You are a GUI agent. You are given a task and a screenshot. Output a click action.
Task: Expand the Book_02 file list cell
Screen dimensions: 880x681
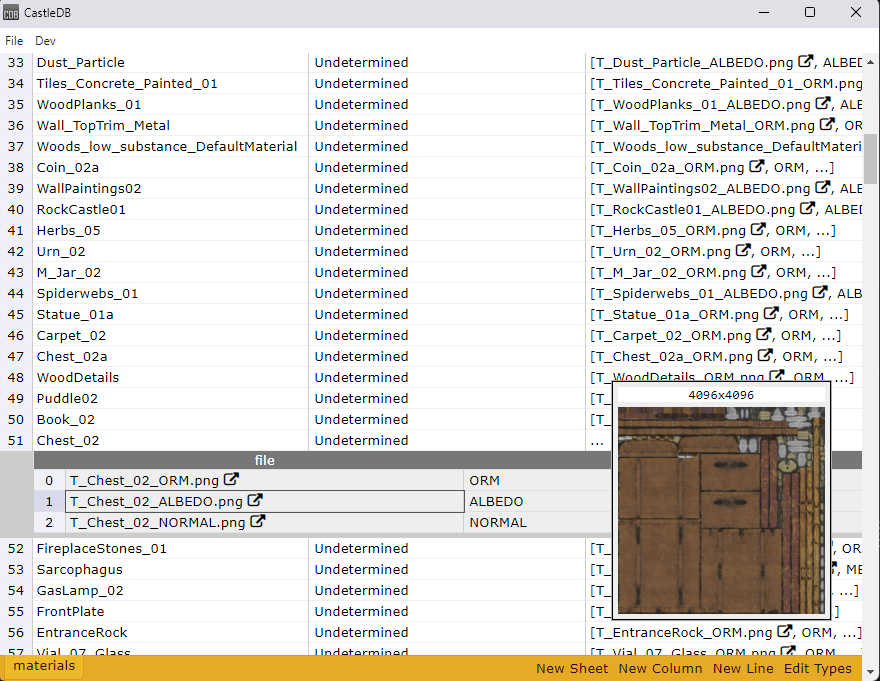[x=598, y=419]
